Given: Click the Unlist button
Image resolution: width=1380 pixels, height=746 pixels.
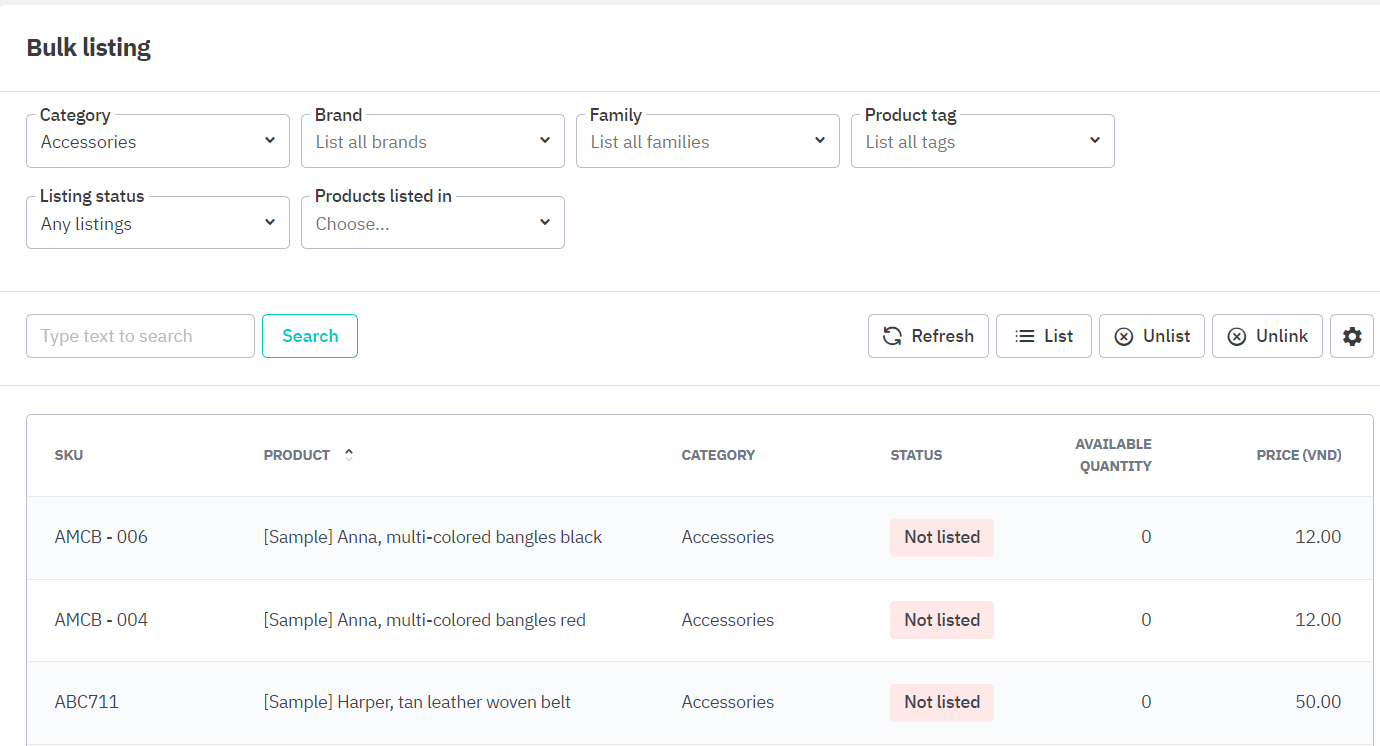Looking at the screenshot, I should pos(1151,336).
